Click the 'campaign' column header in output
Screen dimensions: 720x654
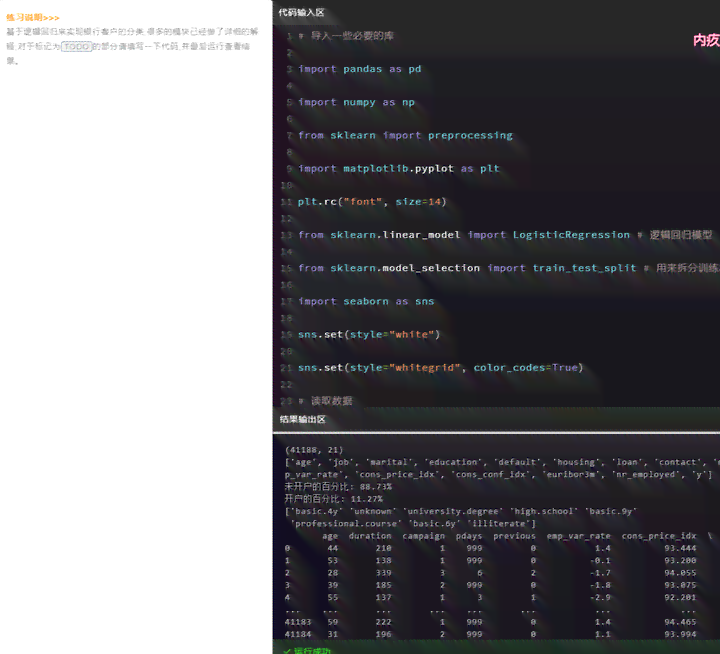tap(423, 536)
